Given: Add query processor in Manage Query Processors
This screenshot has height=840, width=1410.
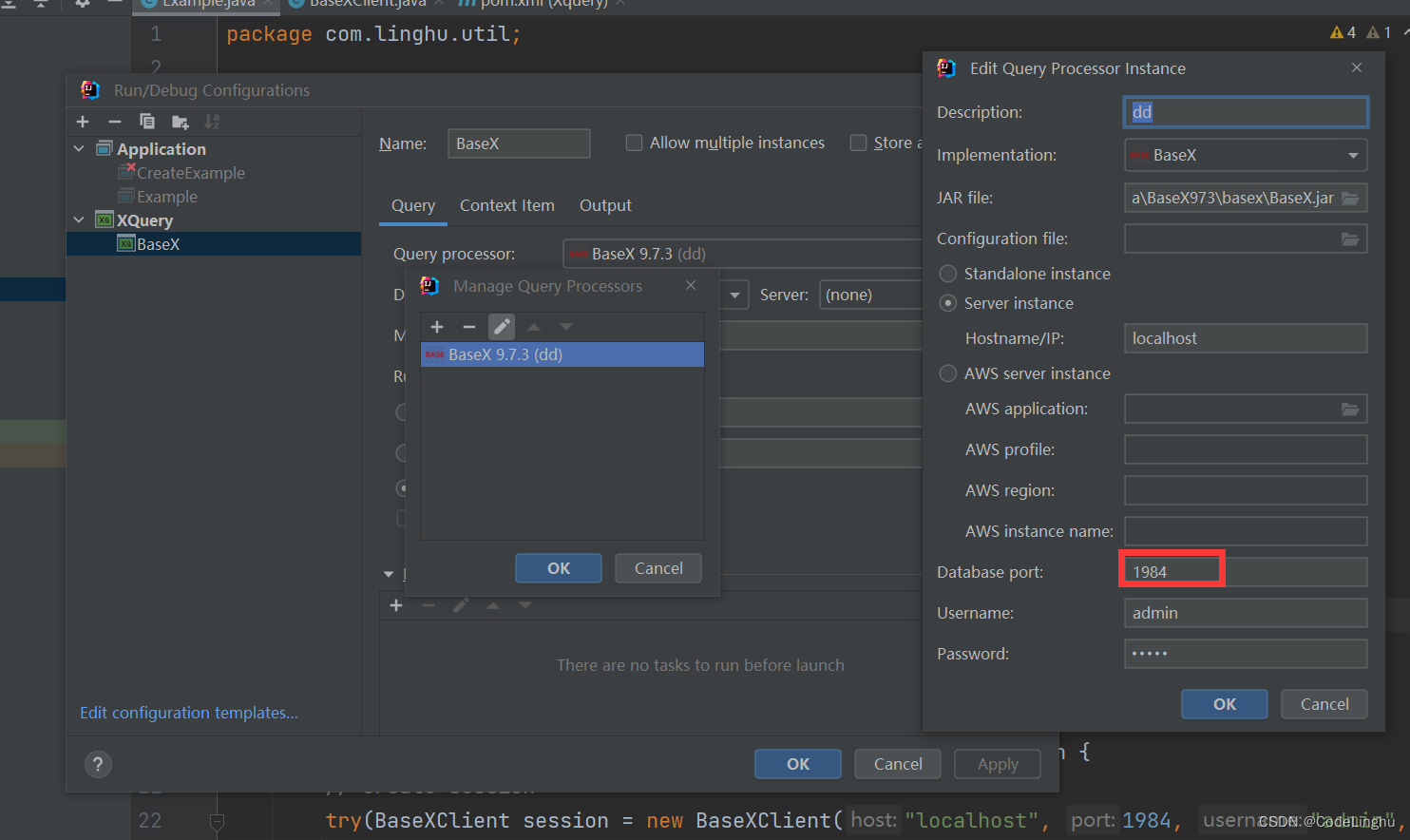Looking at the screenshot, I should 437,327.
